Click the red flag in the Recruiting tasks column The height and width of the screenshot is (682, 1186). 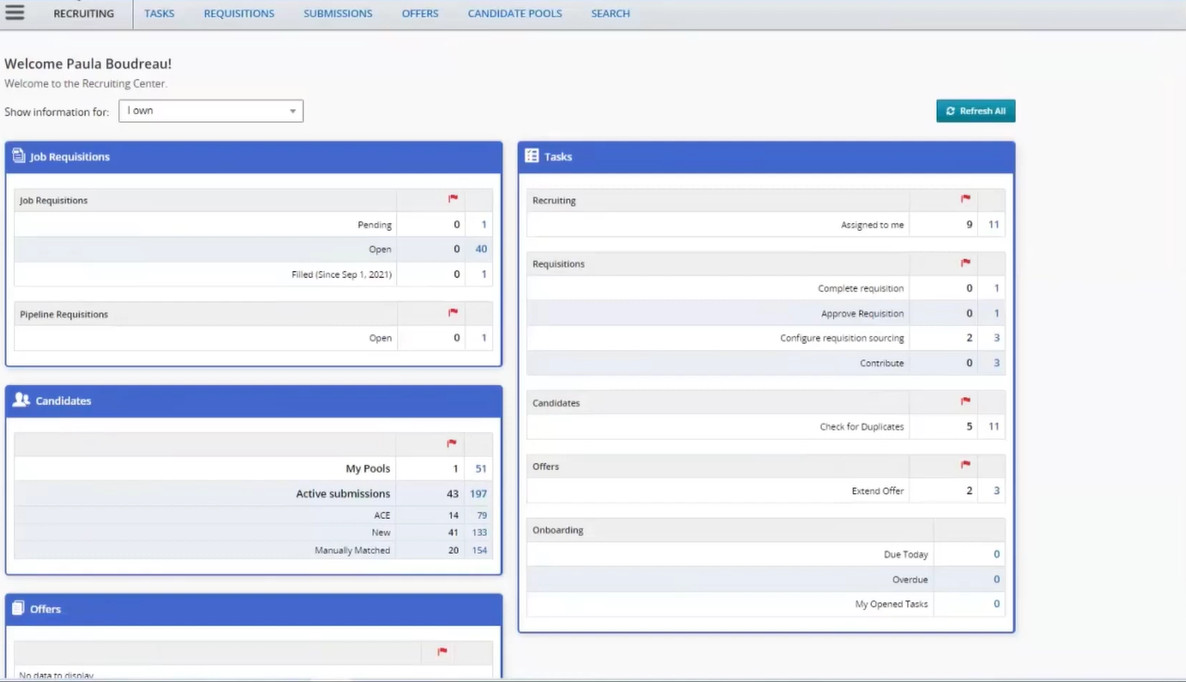pyautogui.click(x=964, y=199)
